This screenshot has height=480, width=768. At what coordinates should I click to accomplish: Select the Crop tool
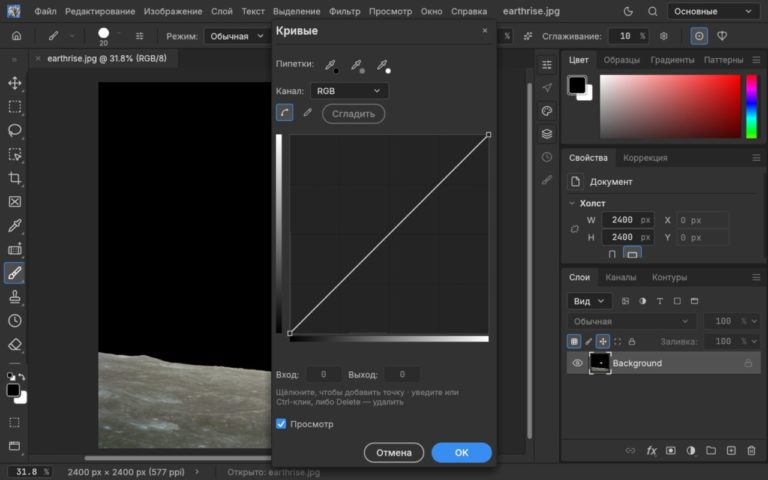click(x=15, y=178)
